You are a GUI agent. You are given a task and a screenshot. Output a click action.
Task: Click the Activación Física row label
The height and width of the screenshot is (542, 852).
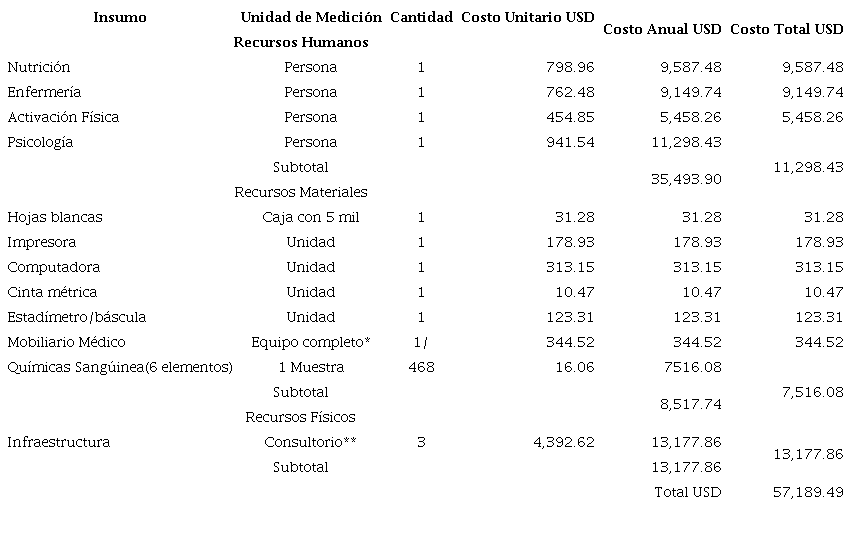pyautogui.click(x=63, y=117)
